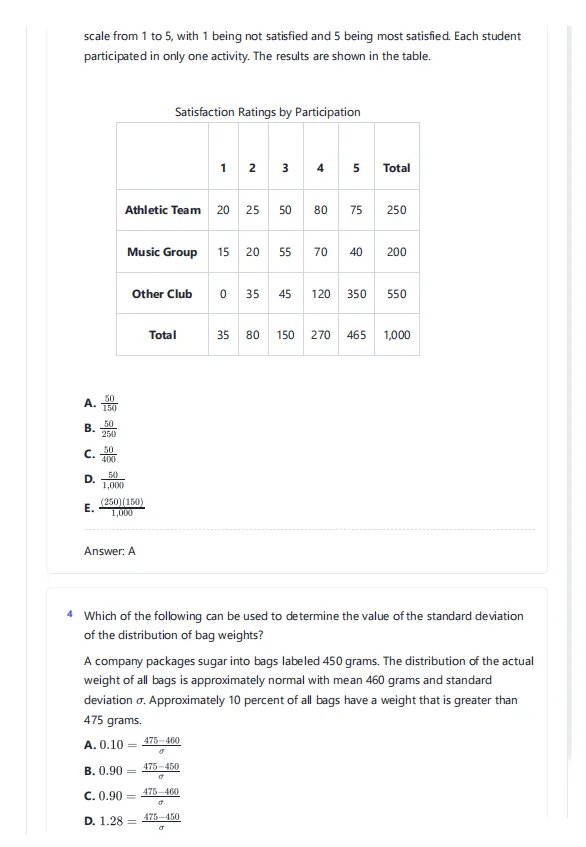Pick option B 0.90 equation with 475-450
Image resolution: width=586 pixels, height=847 pixels.
[132, 770]
